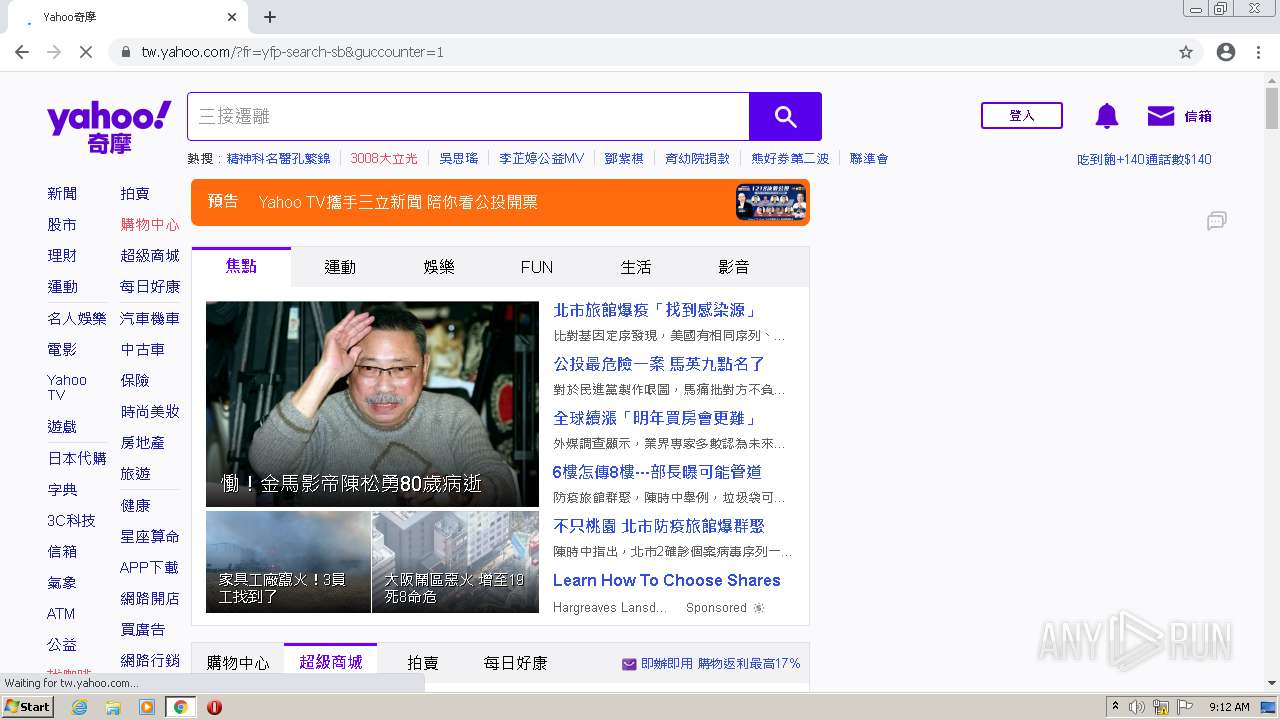Select the 購物中心 shopping tab
The image size is (1280, 720).
pyautogui.click(x=238, y=663)
